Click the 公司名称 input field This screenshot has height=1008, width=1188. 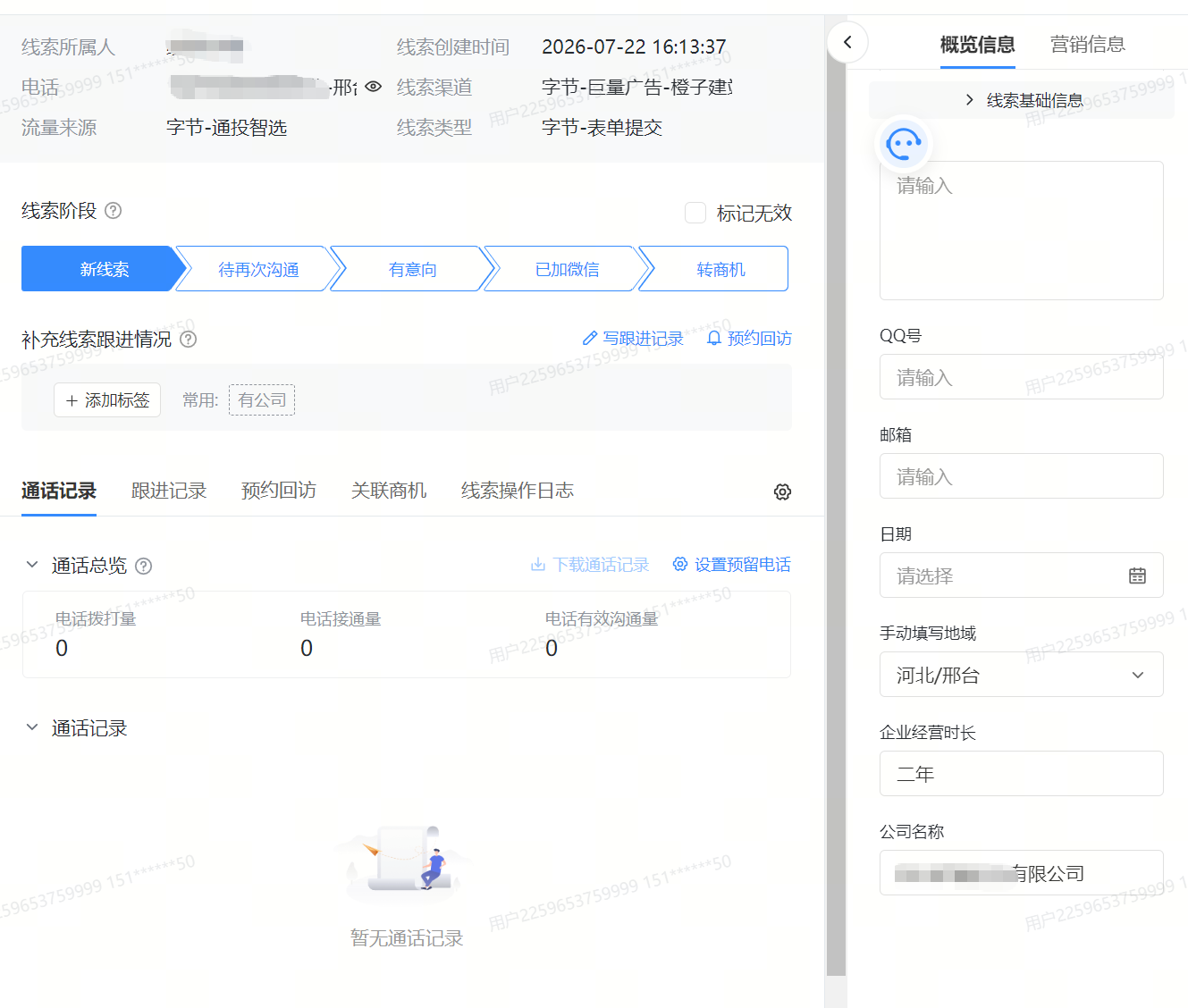click(x=1022, y=873)
